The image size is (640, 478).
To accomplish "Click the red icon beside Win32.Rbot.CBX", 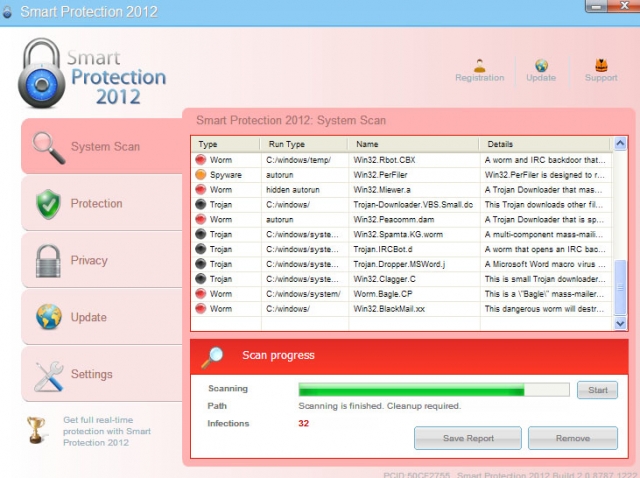I will pyautogui.click(x=200, y=160).
